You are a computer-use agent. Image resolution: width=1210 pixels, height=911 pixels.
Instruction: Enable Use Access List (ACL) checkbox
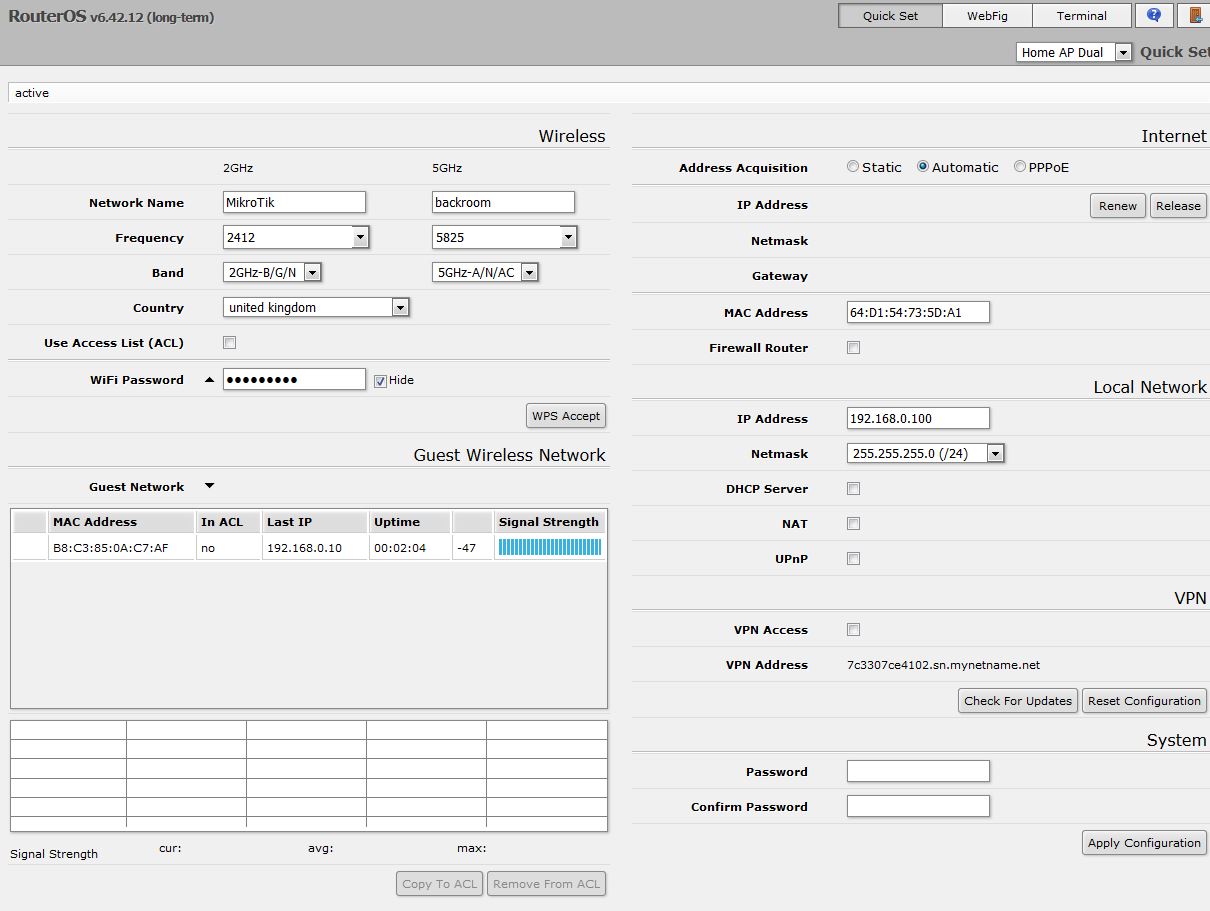tap(229, 343)
